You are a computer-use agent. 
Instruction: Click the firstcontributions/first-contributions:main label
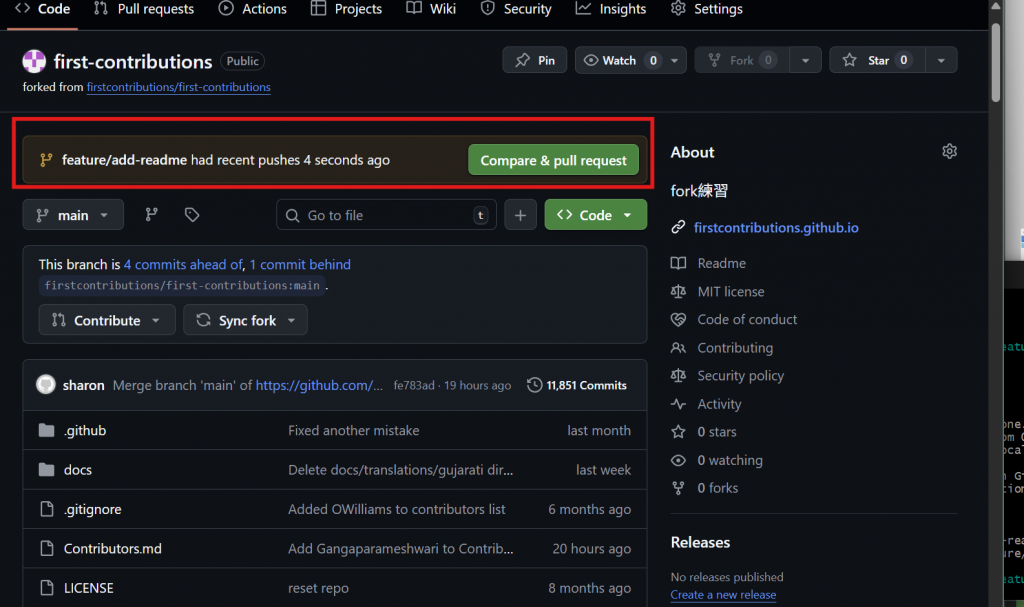(182, 286)
